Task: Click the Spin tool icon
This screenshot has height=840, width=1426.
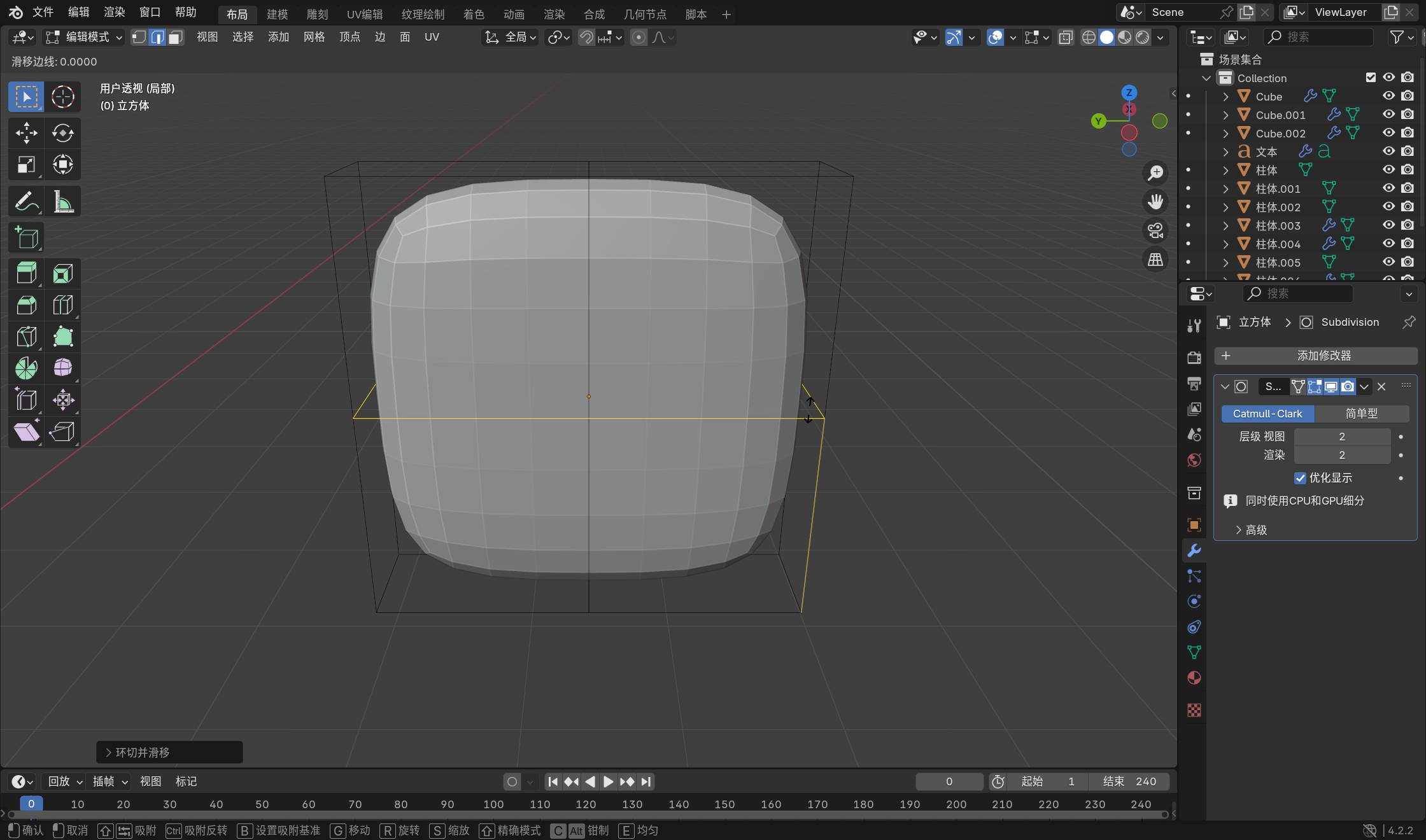Action: [x=26, y=368]
